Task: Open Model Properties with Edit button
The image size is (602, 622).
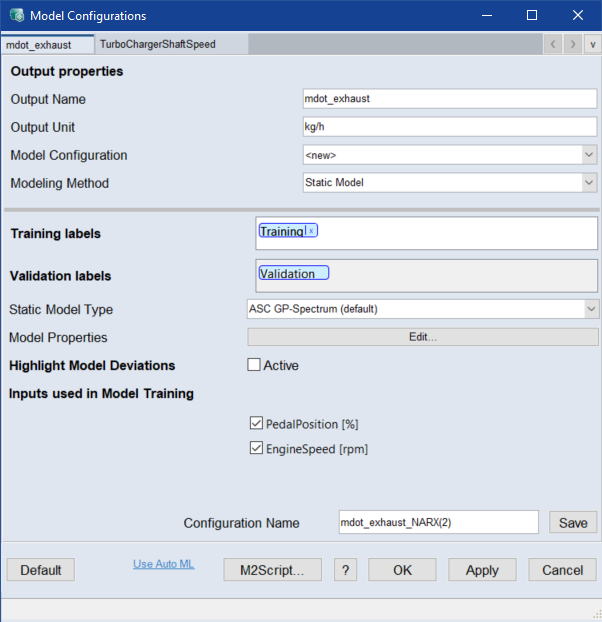Action: click(422, 337)
